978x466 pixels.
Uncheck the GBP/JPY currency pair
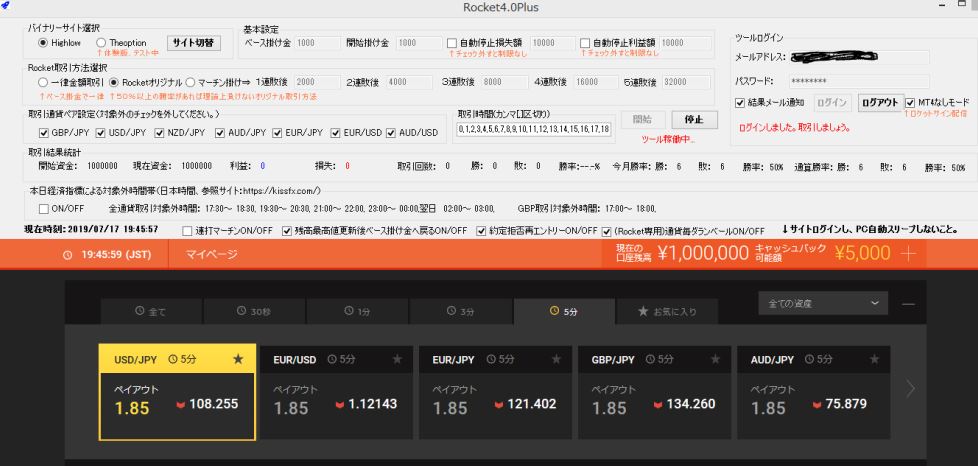pos(43,133)
